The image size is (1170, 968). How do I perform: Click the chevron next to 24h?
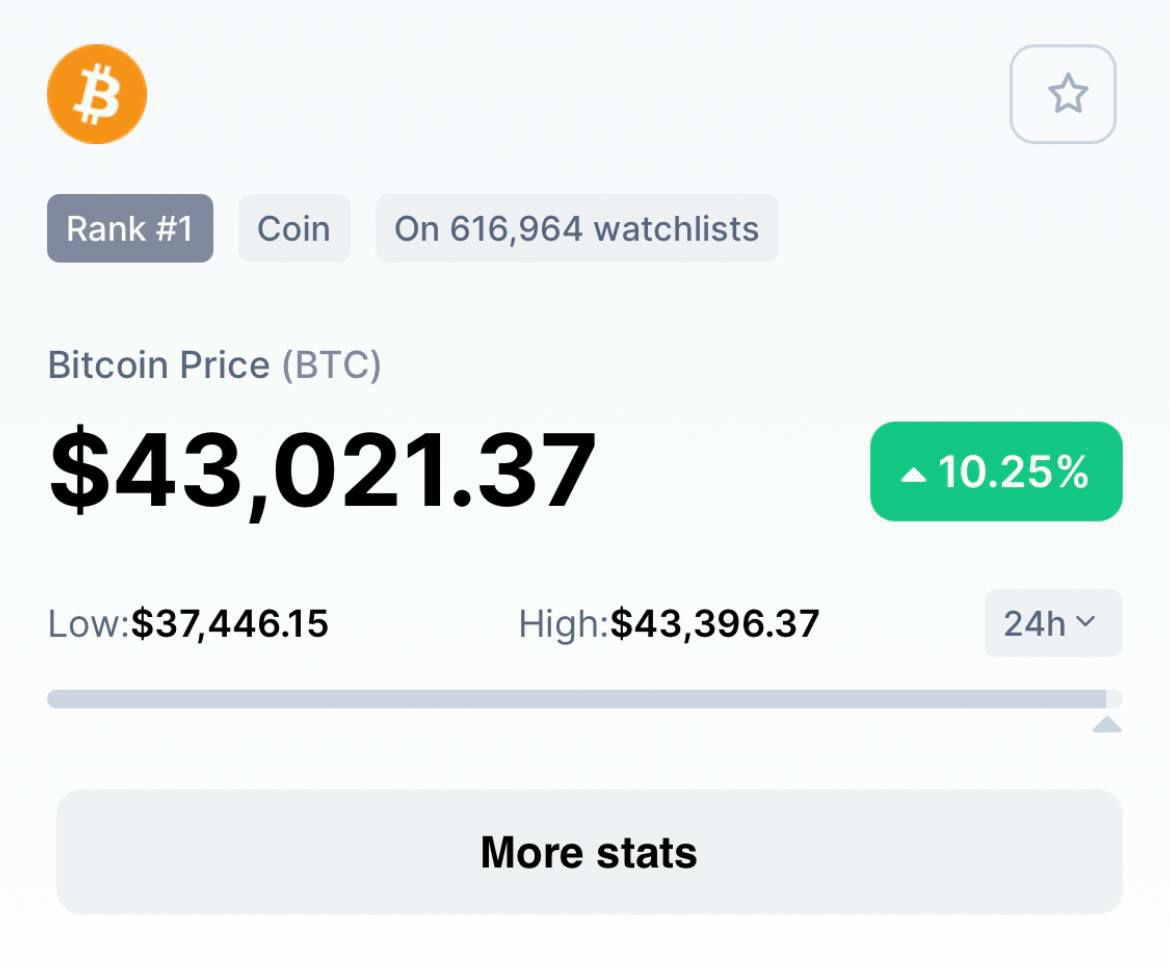[x=1086, y=621]
